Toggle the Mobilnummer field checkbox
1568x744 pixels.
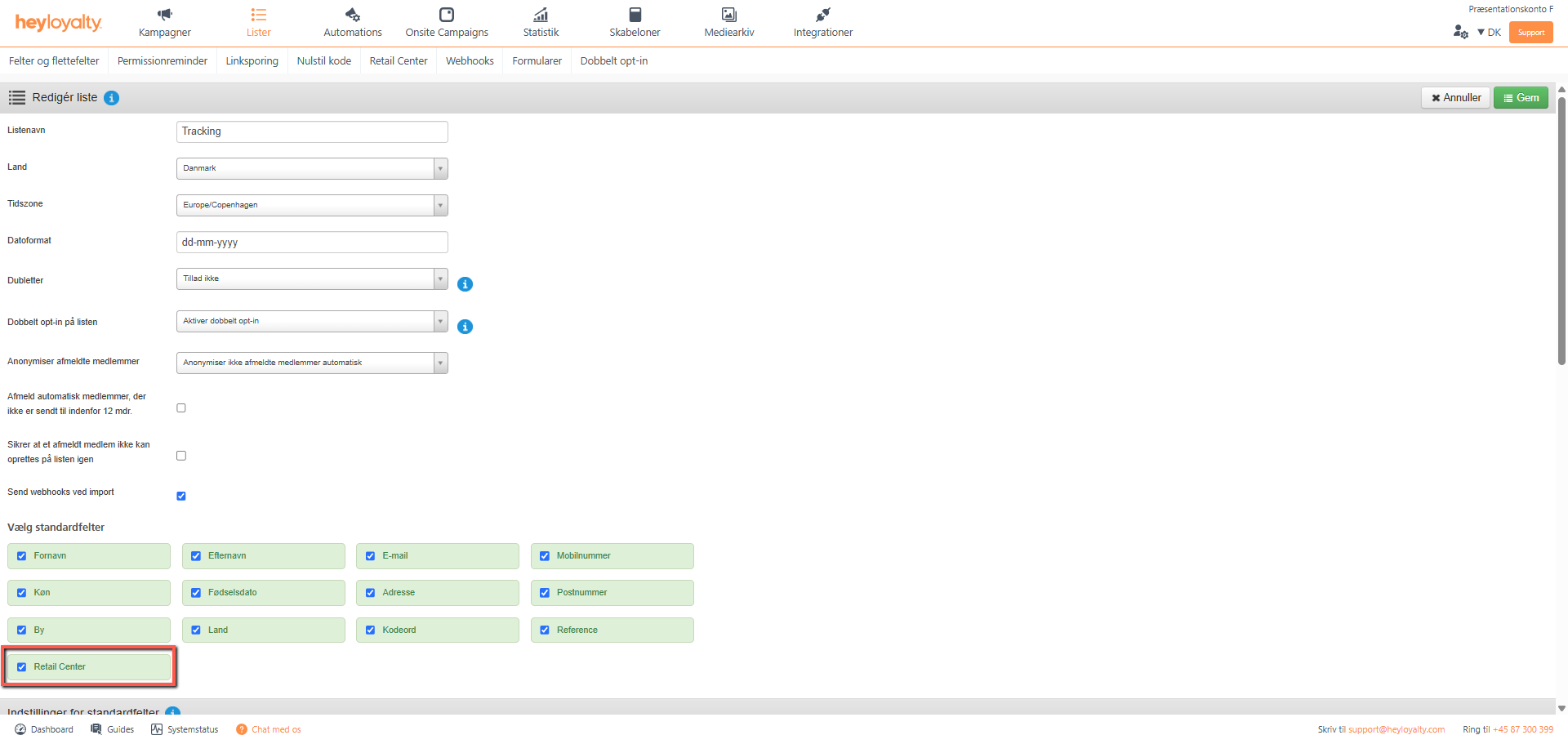click(545, 556)
